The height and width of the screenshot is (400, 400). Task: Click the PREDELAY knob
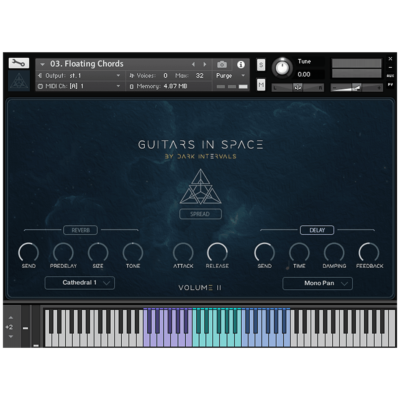pyautogui.click(x=63, y=252)
